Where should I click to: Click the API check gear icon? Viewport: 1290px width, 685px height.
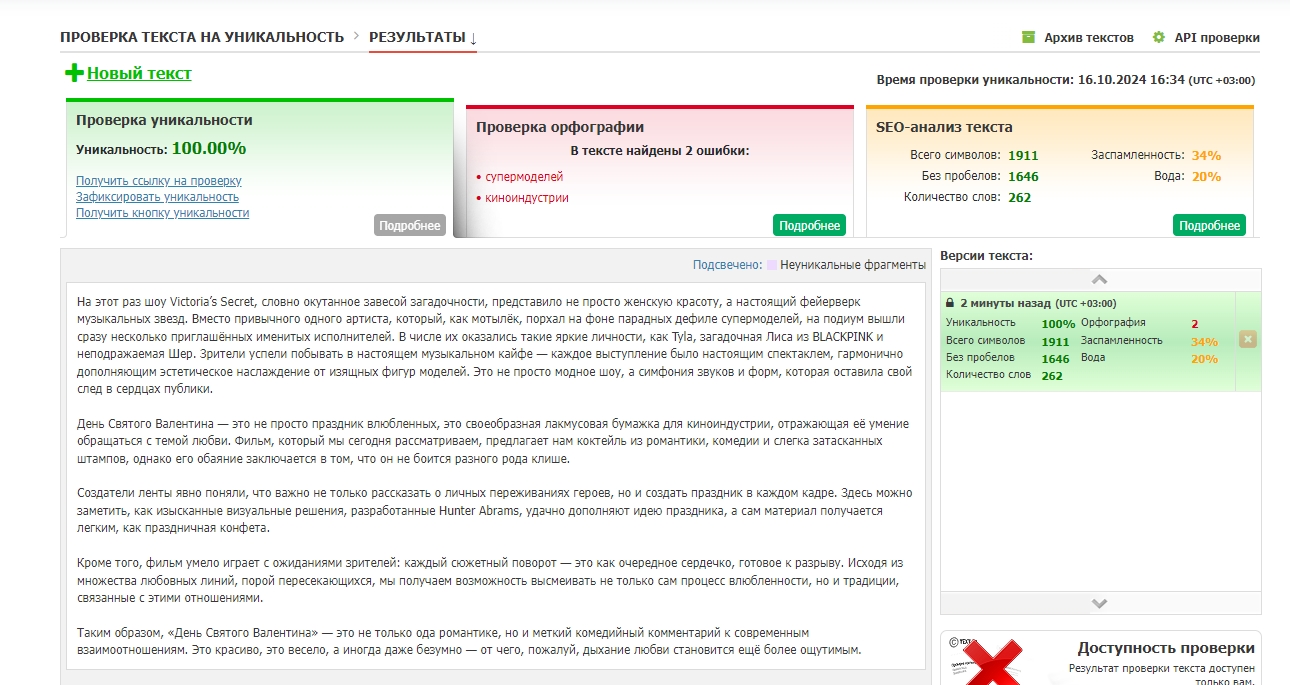point(1159,37)
